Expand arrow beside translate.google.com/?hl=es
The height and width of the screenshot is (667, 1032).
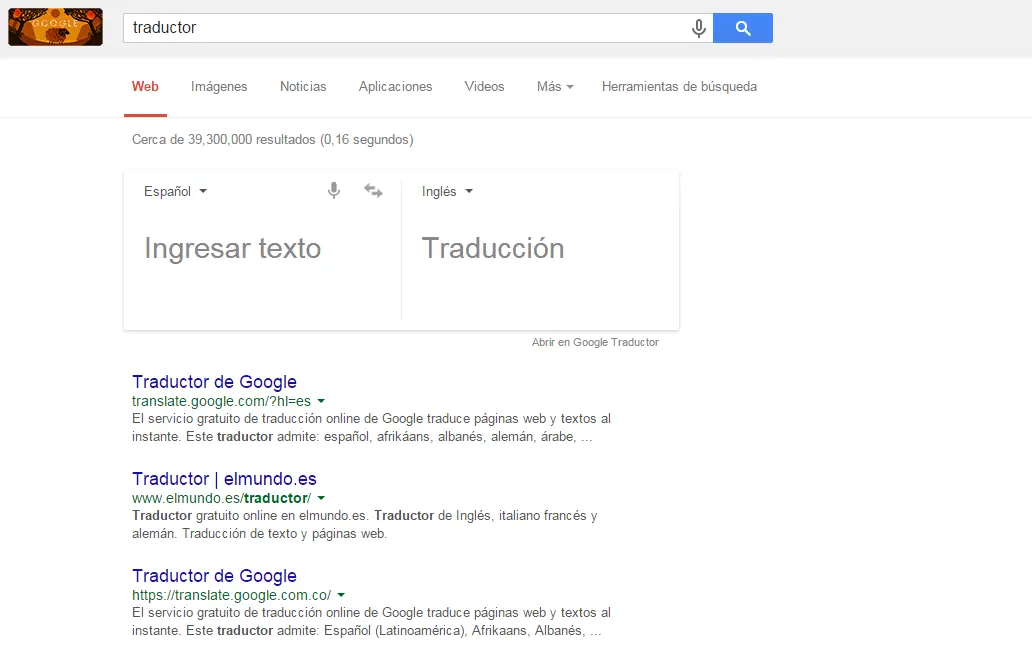point(321,401)
